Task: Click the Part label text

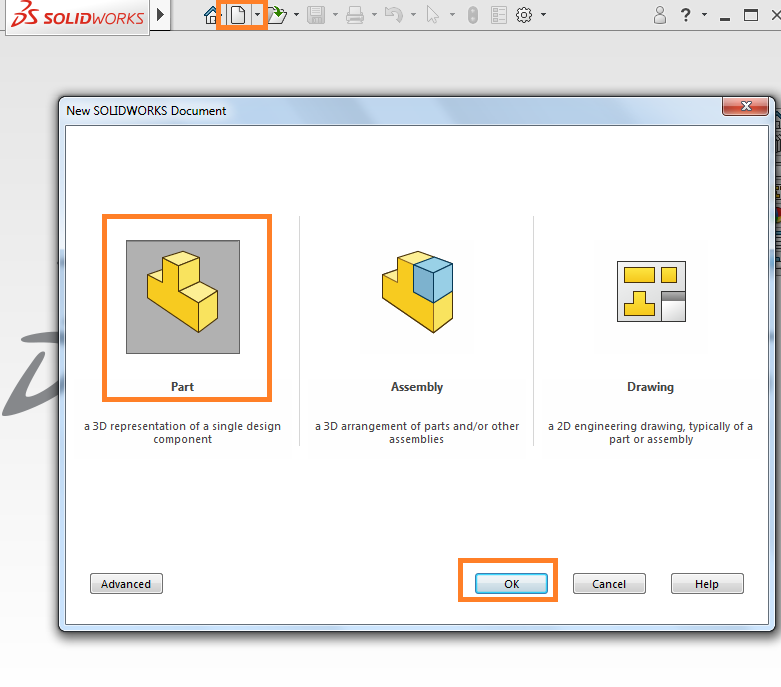Action: click(182, 387)
